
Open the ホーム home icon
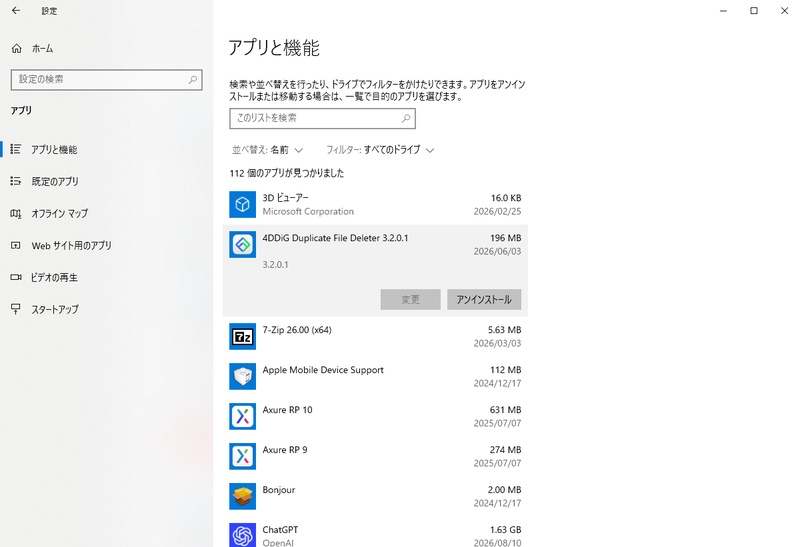click(16, 48)
